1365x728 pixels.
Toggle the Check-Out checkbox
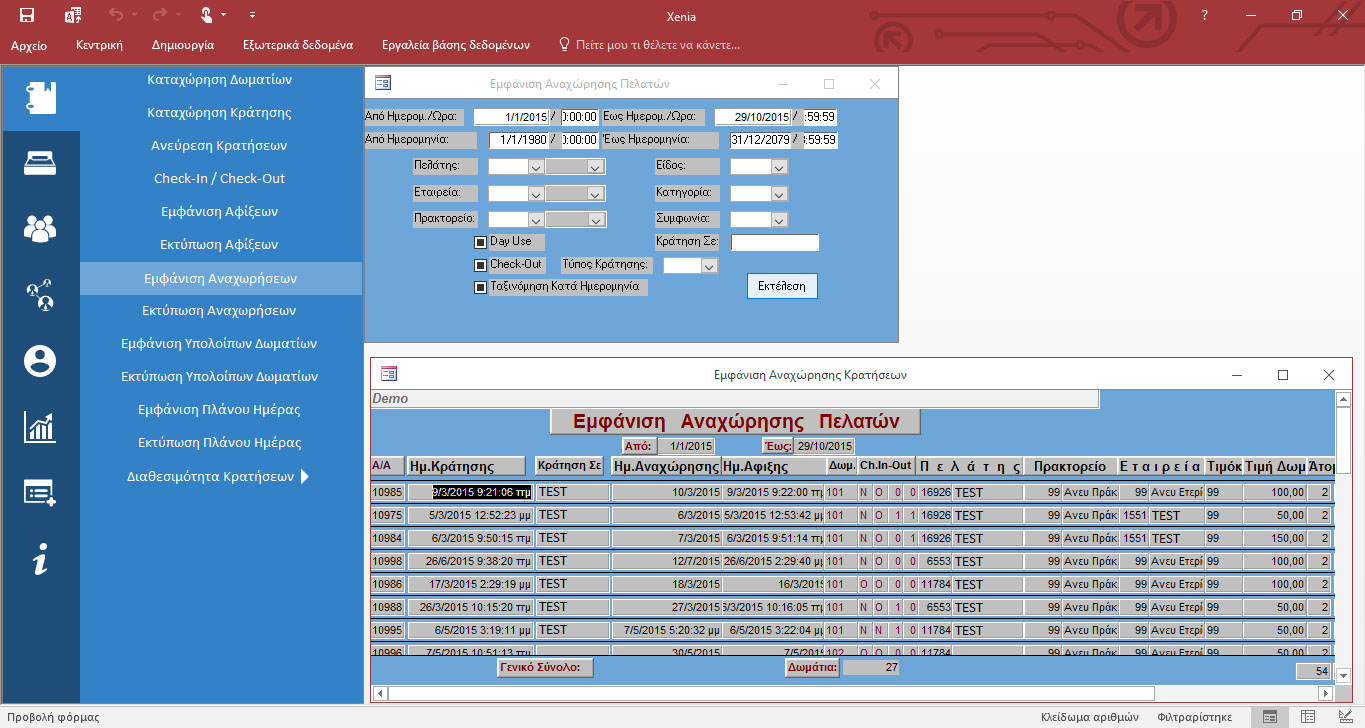tap(480, 265)
